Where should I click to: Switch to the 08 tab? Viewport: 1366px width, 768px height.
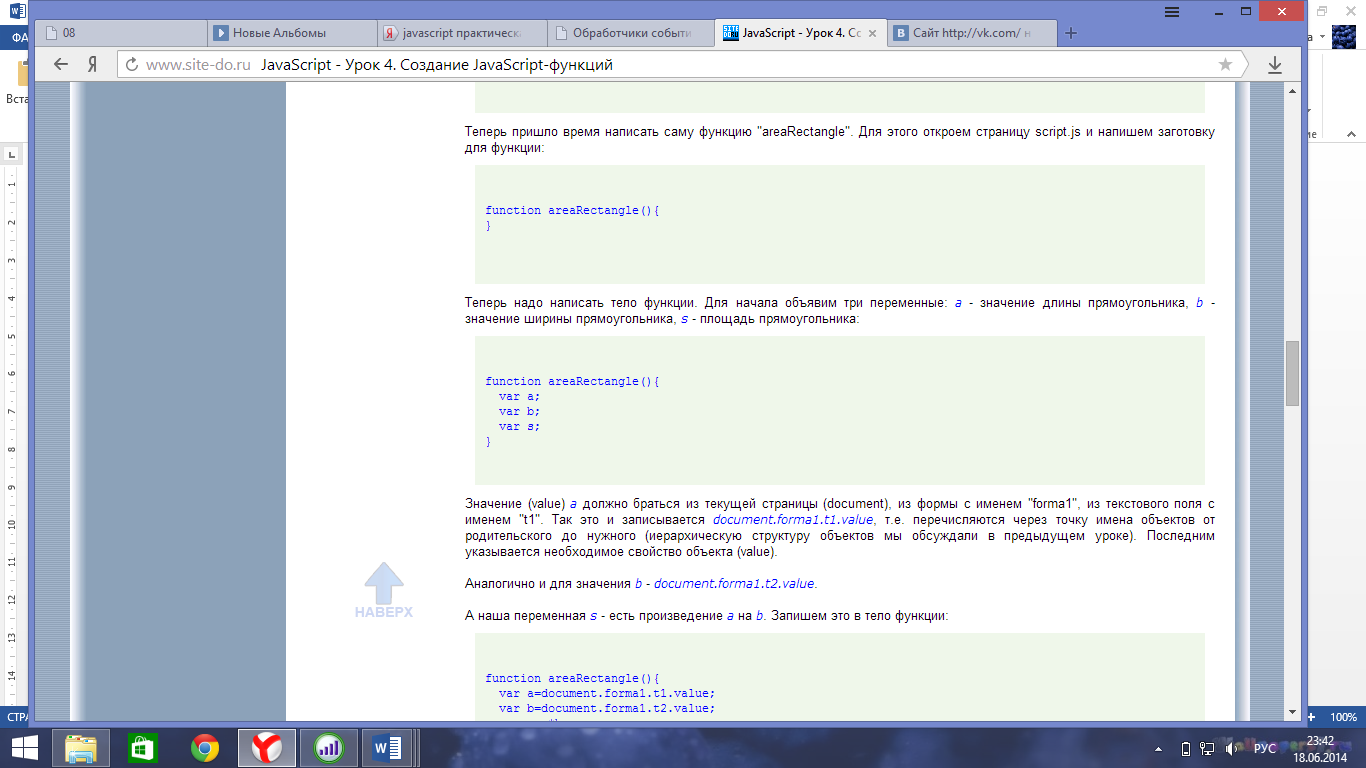[x=122, y=33]
